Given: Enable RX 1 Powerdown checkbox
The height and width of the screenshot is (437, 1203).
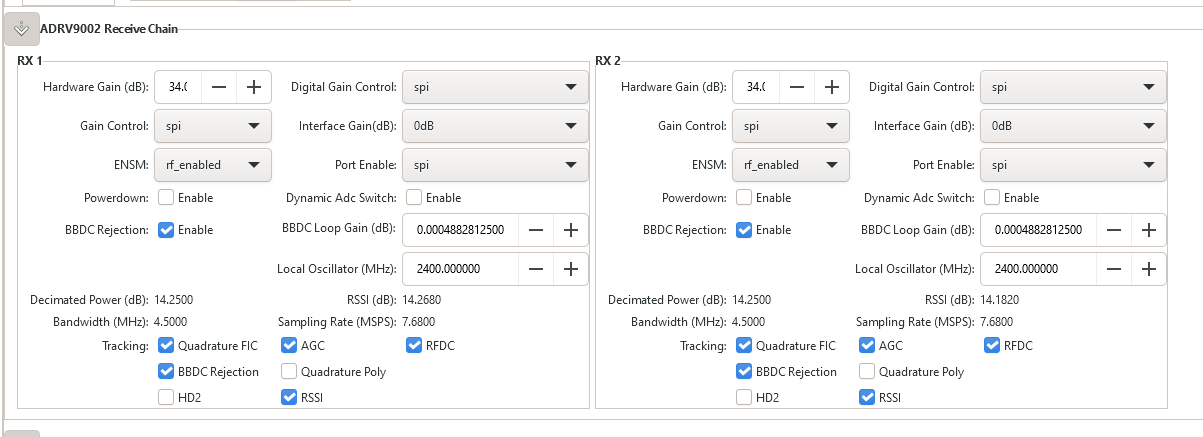Looking at the screenshot, I should coord(166,198).
